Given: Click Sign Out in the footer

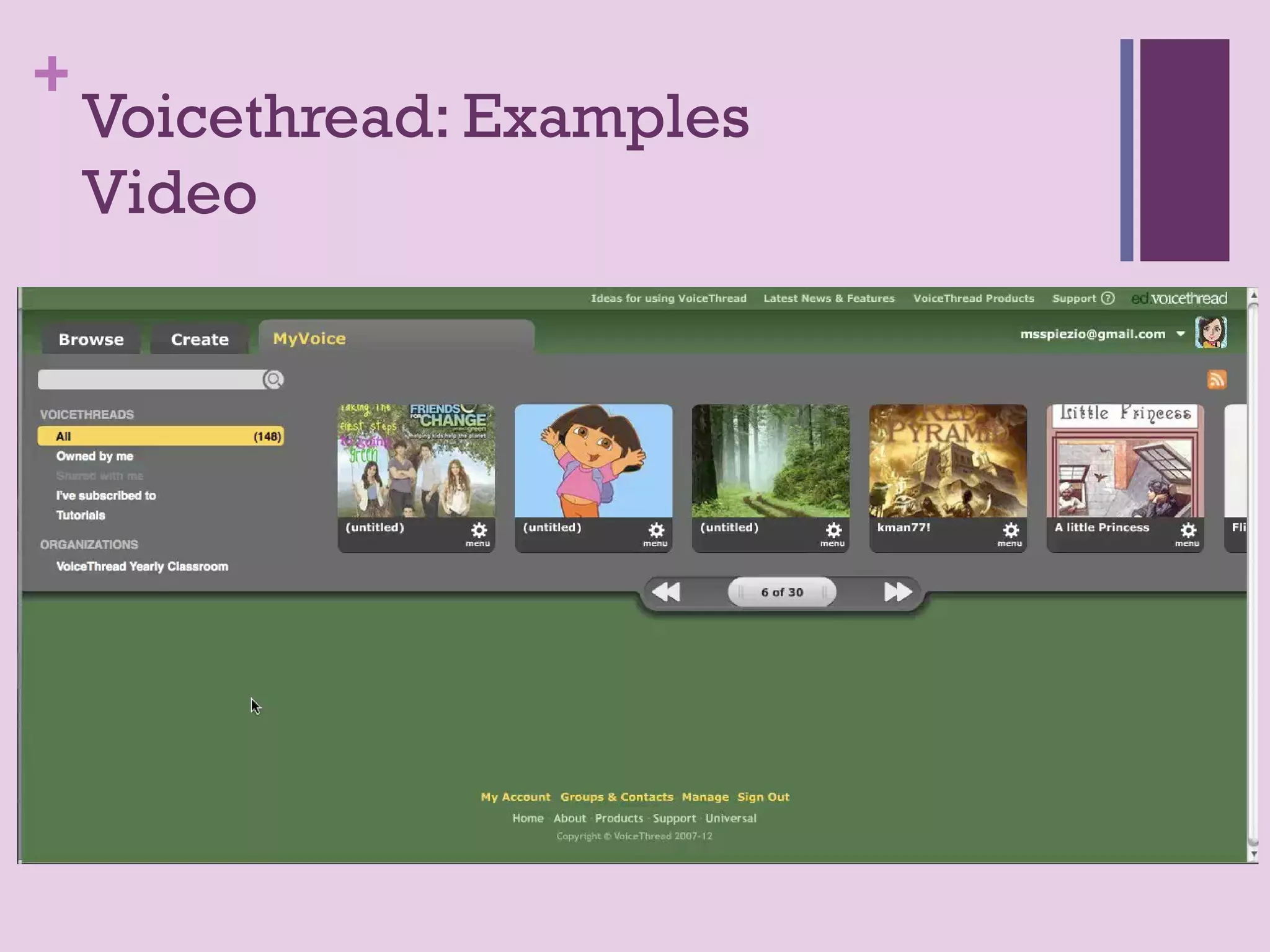Looking at the screenshot, I should point(763,797).
